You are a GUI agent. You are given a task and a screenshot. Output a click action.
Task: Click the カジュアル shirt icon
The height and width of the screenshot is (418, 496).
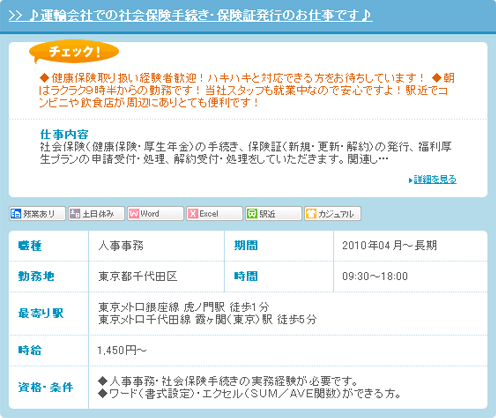pos(311,214)
